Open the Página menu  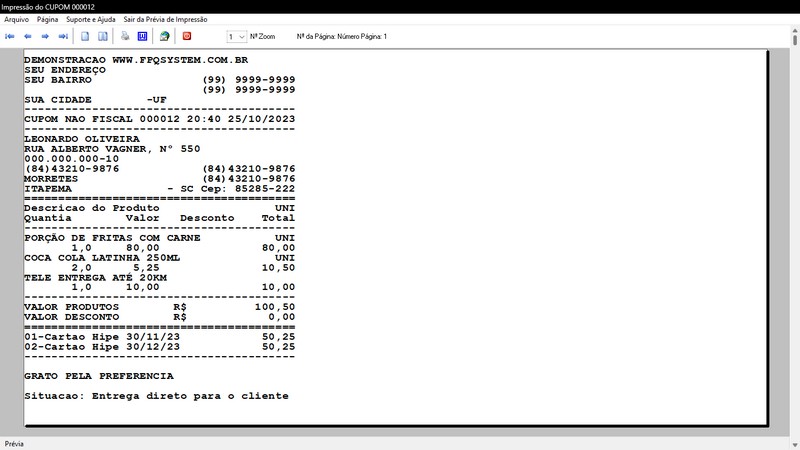(x=47, y=19)
